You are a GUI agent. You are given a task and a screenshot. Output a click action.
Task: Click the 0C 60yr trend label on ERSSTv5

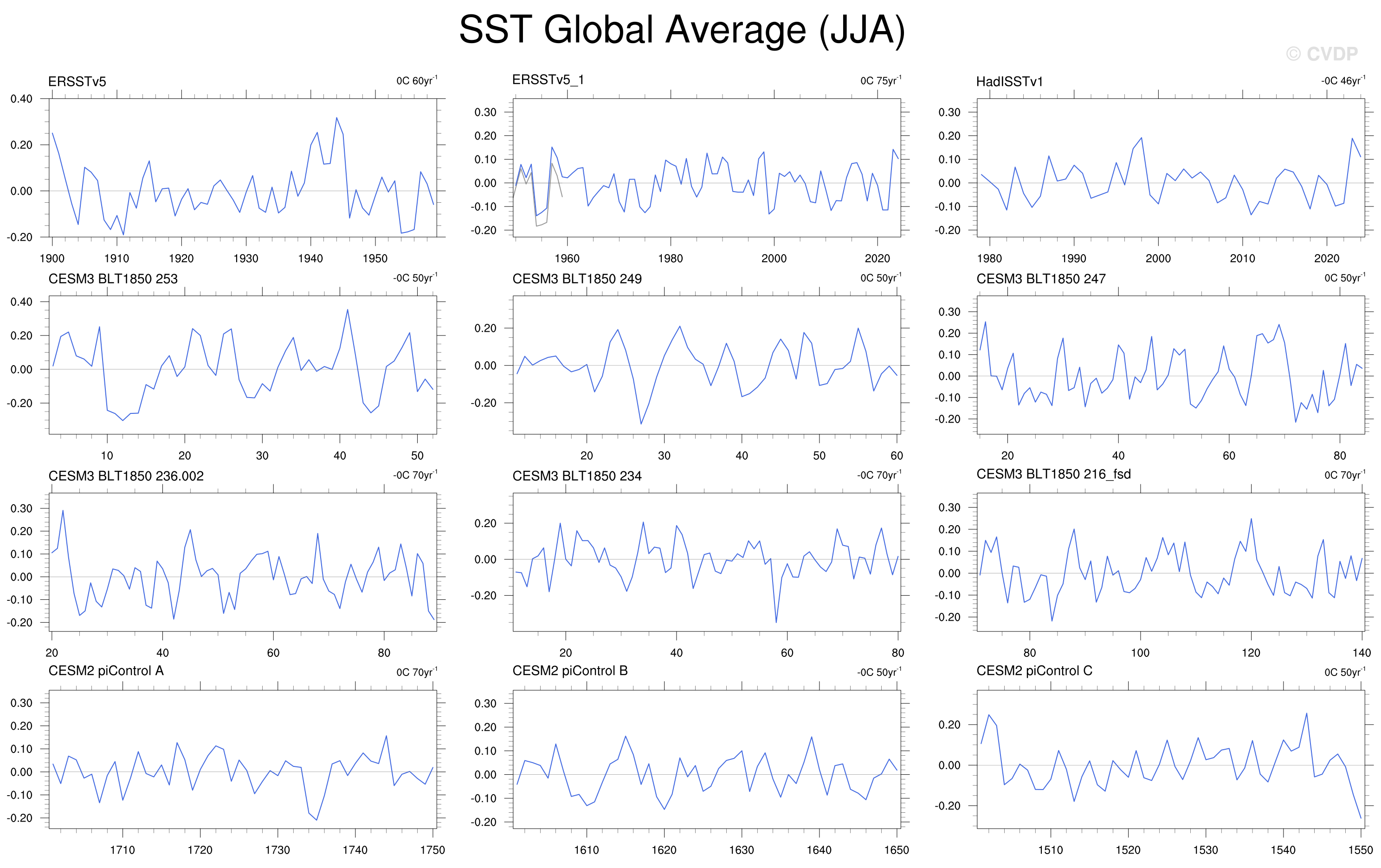416,80
